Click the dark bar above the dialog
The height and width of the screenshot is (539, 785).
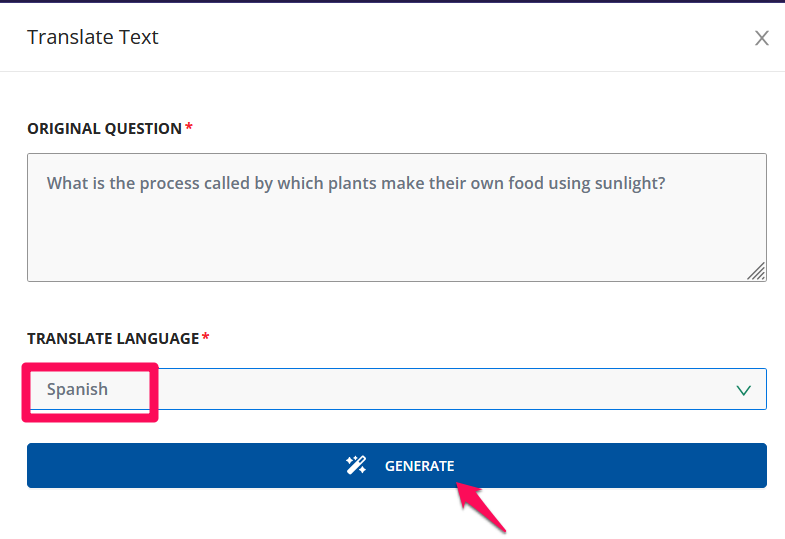click(392, 2)
